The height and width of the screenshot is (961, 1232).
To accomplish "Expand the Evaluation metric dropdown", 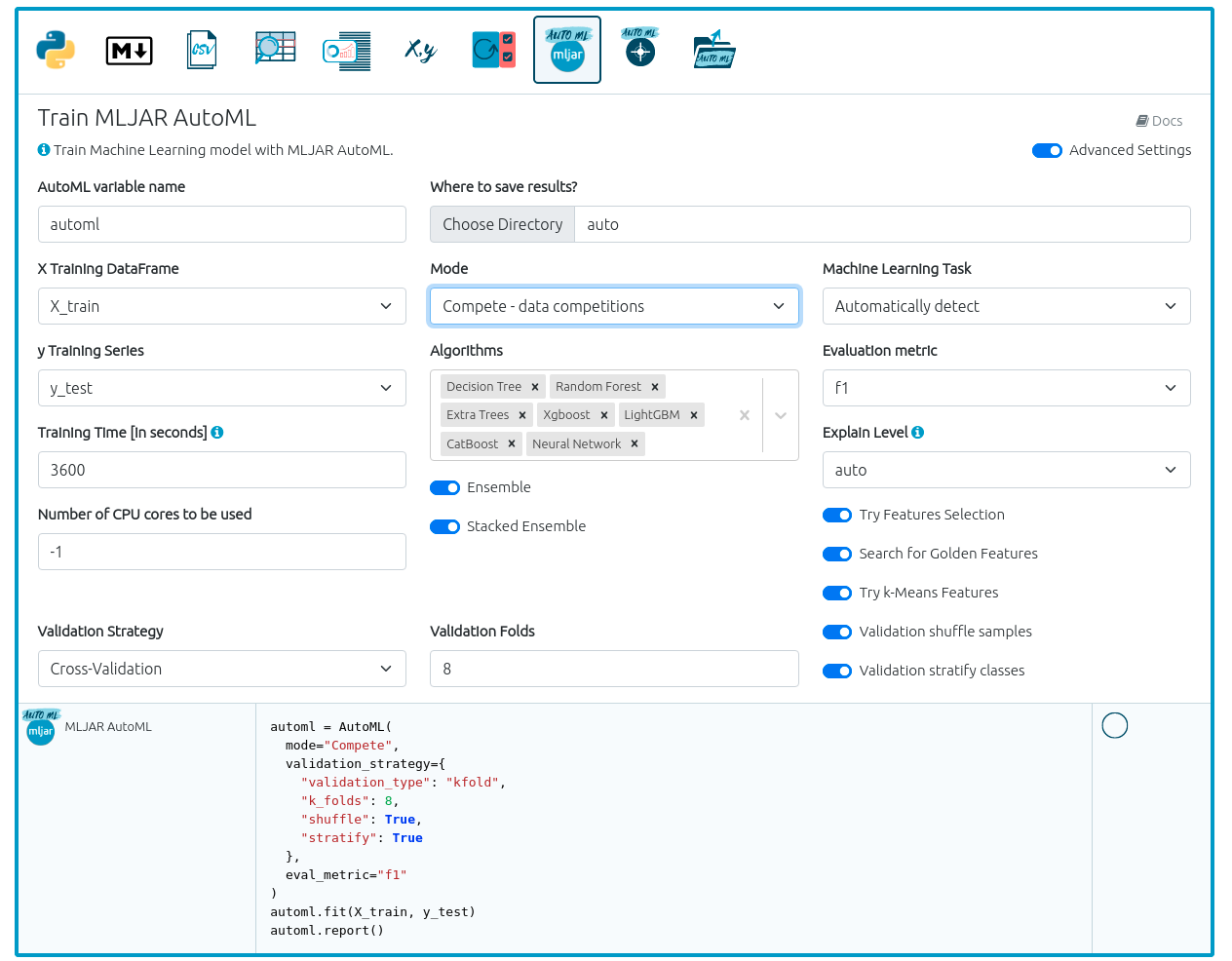I will [x=1007, y=388].
